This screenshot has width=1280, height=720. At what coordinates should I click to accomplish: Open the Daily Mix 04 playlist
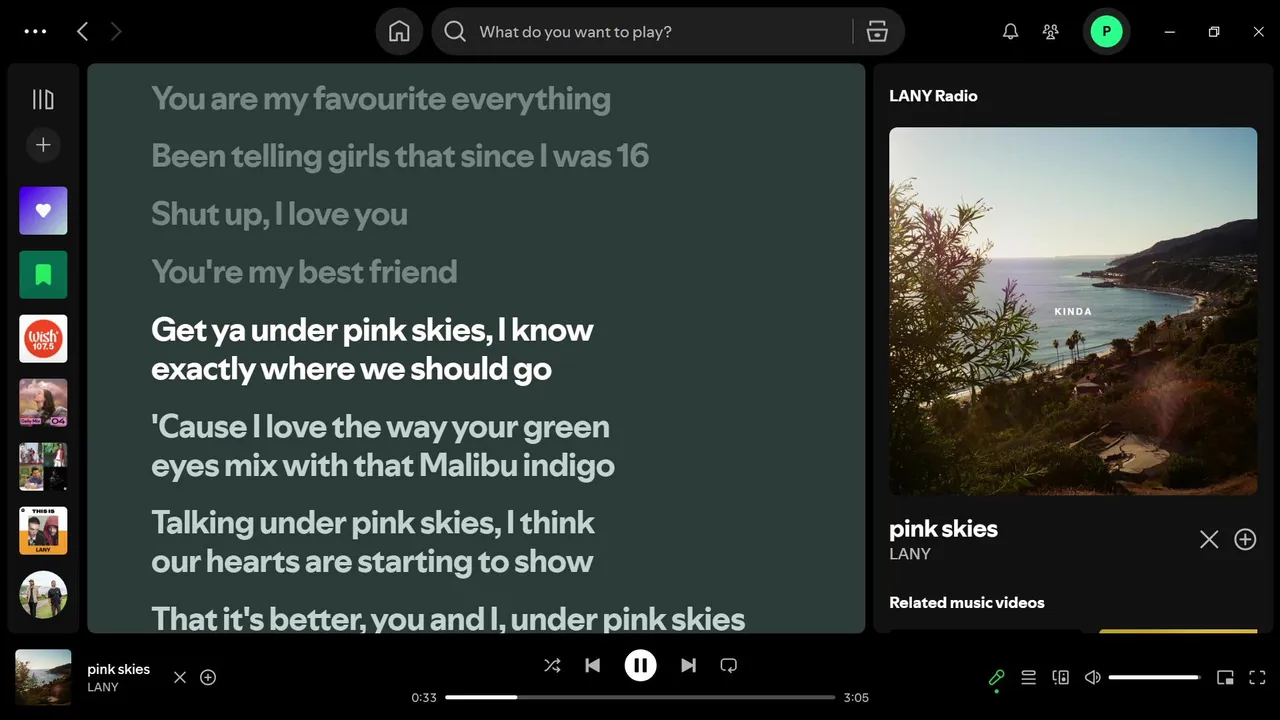[x=43, y=403]
